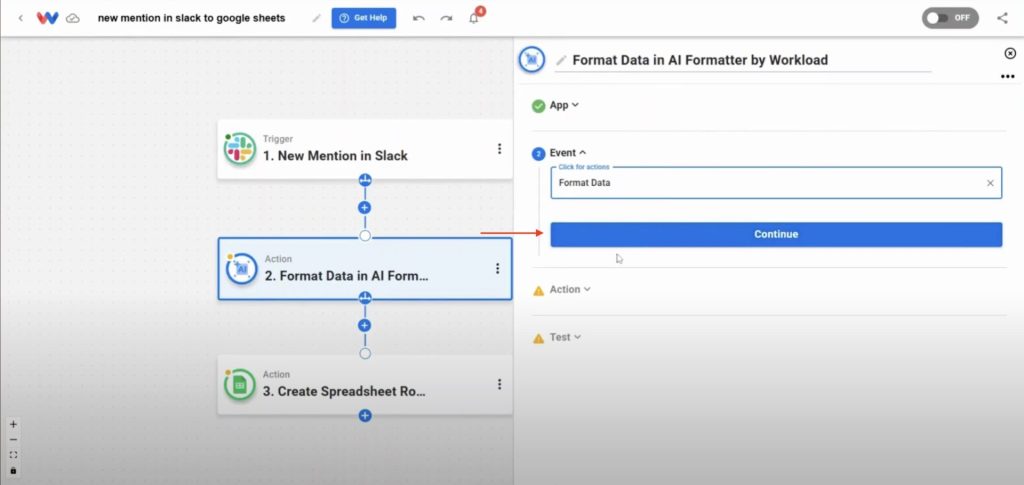Click the green check App status icon
This screenshot has height=485, width=1024.
539,106
